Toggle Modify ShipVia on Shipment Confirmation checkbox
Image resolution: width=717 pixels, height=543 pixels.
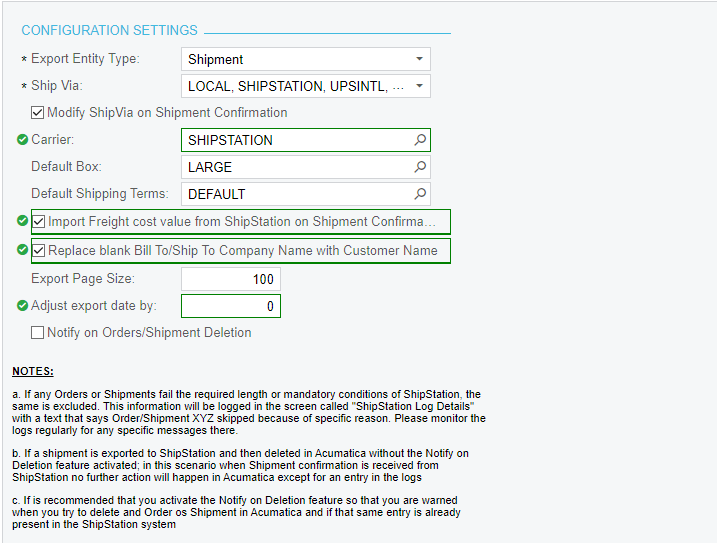tap(37, 113)
